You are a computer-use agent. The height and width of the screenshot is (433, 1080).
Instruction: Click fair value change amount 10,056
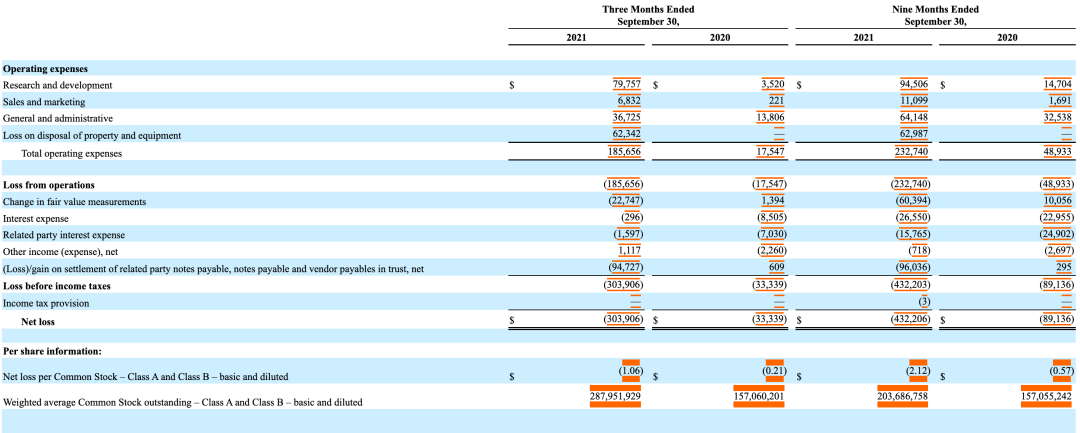click(x=1058, y=202)
